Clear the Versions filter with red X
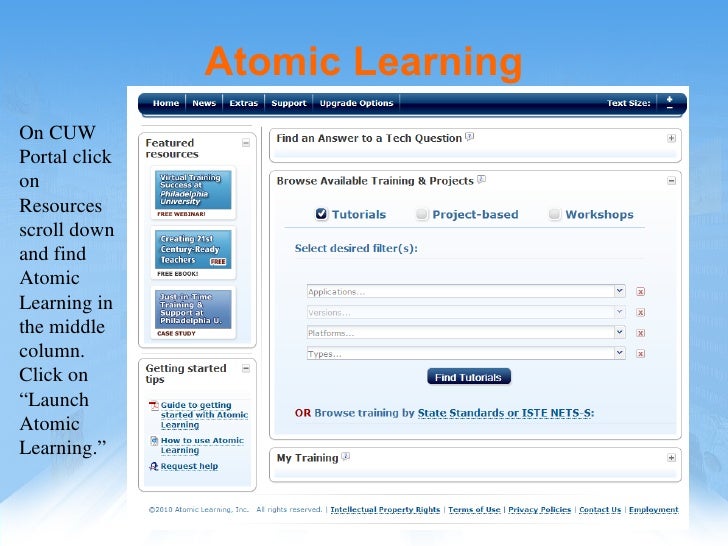The height and width of the screenshot is (546, 728). pyautogui.click(x=641, y=312)
